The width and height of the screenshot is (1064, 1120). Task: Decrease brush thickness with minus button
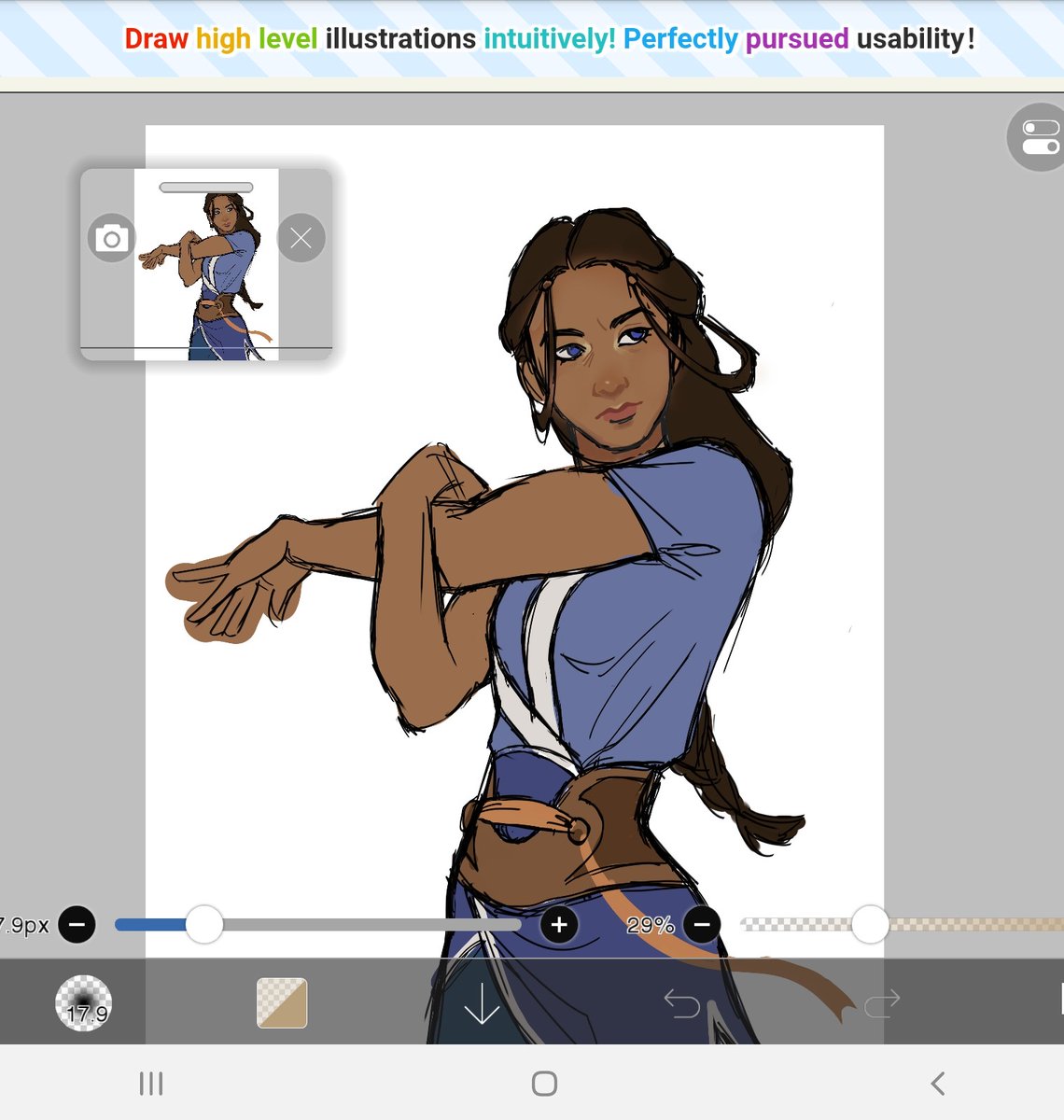pyautogui.click(x=77, y=925)
